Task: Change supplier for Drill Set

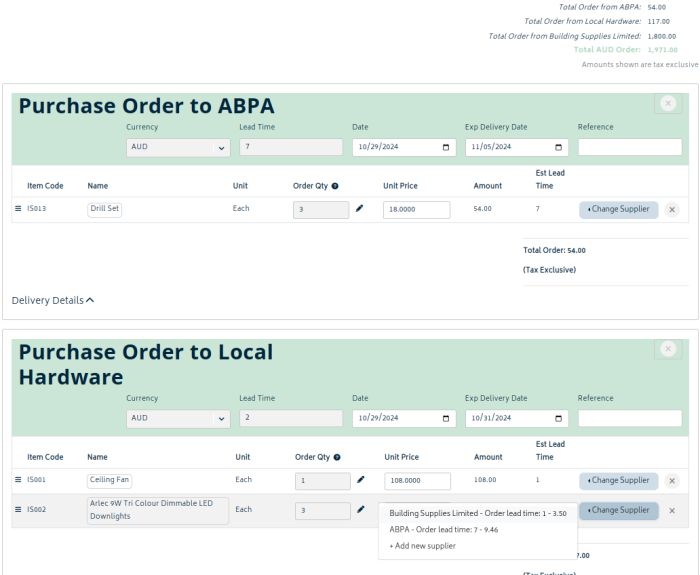Action: click(618, 209)
